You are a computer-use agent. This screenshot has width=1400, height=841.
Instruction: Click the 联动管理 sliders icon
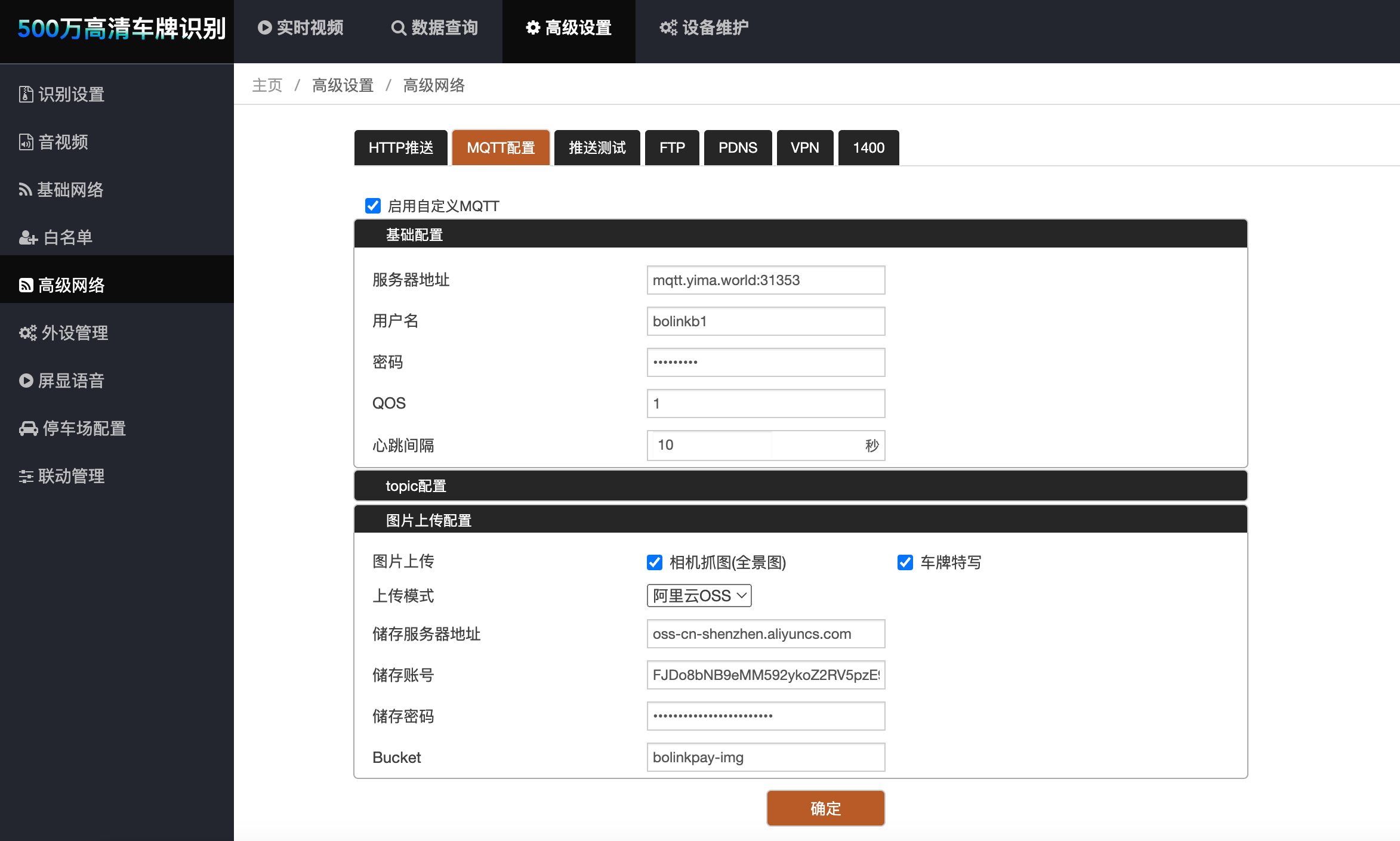26,476
